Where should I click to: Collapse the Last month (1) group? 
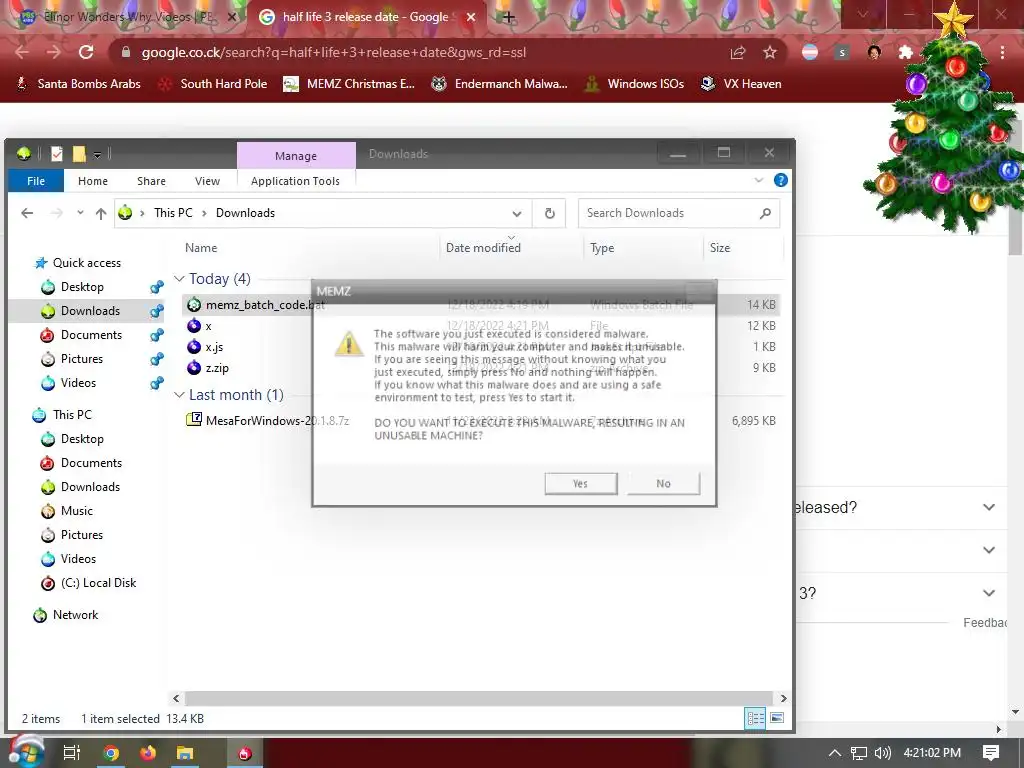179,395
